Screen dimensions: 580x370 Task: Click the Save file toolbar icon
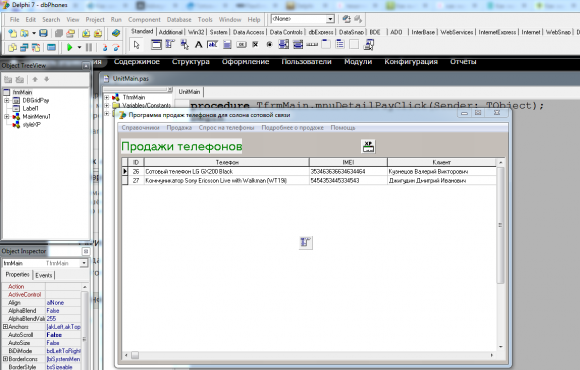tap(43, 33)
